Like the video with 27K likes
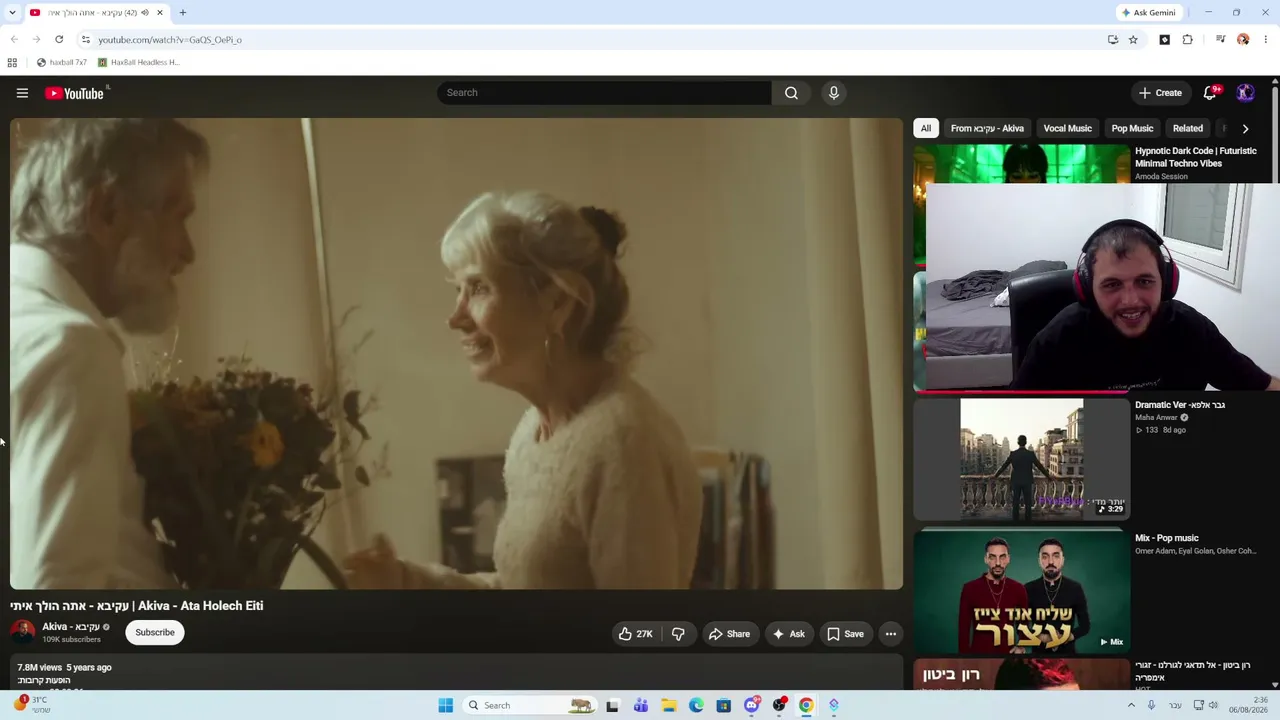 635,634
